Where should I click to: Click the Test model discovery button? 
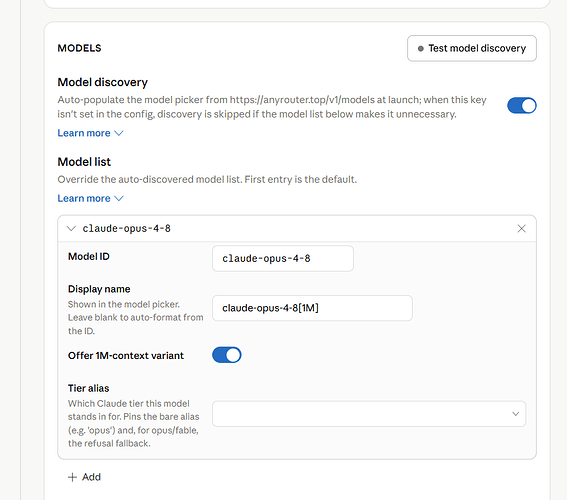472,48
